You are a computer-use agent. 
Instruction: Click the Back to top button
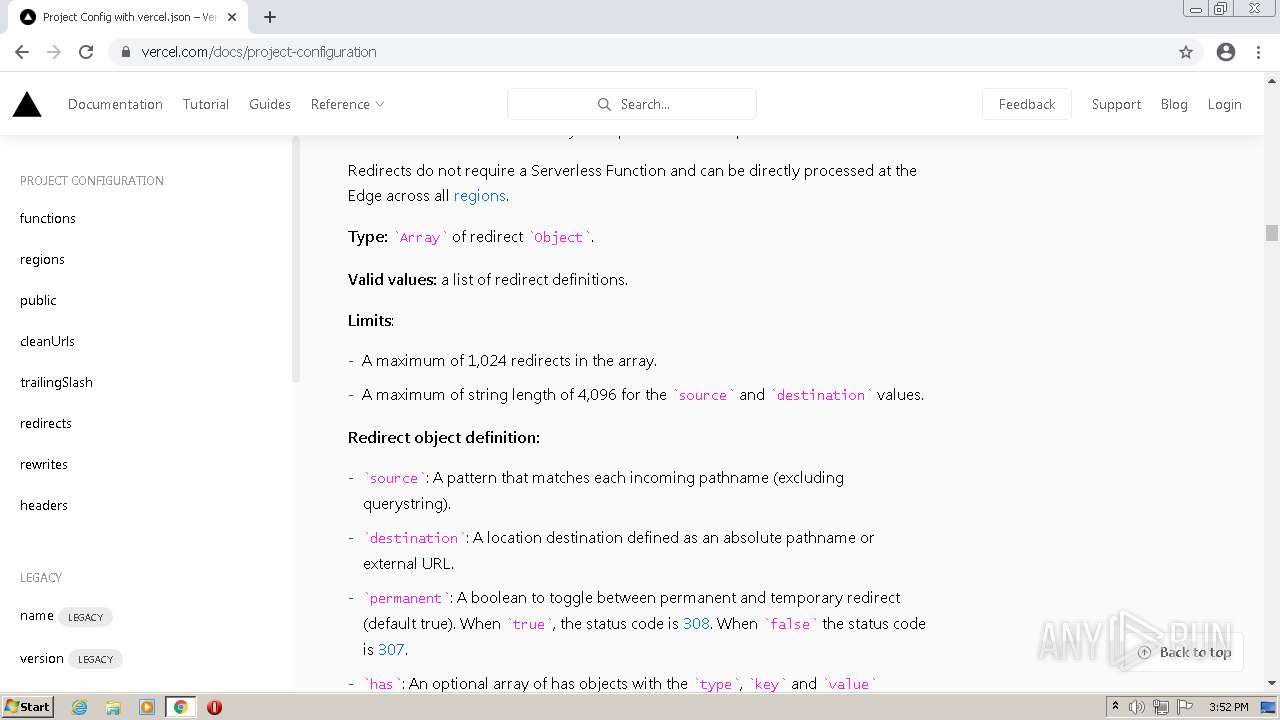(1185, 652)
